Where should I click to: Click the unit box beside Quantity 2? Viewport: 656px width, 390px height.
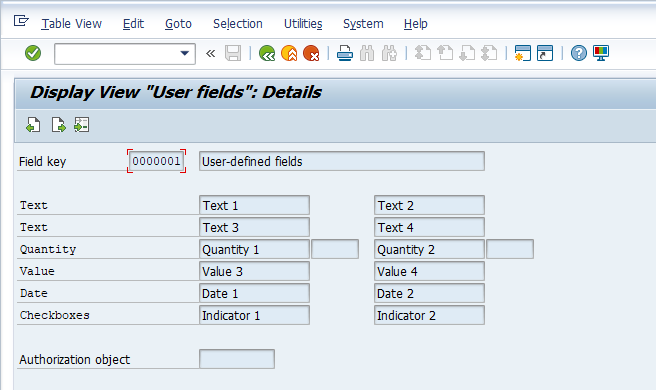tap(510, 249)
